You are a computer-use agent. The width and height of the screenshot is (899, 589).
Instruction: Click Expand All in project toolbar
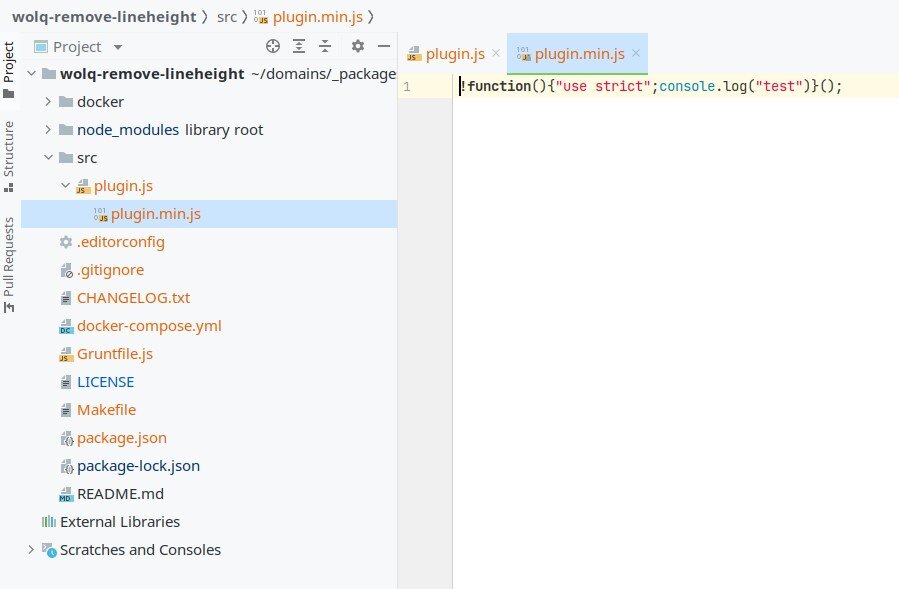point(299,46)
